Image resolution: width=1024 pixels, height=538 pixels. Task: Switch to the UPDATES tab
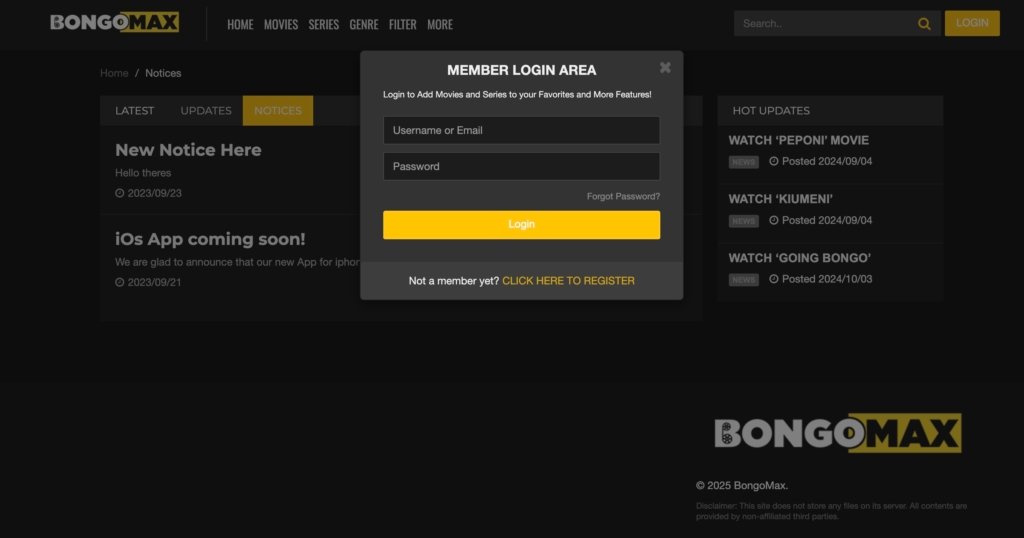pos(206,111)
